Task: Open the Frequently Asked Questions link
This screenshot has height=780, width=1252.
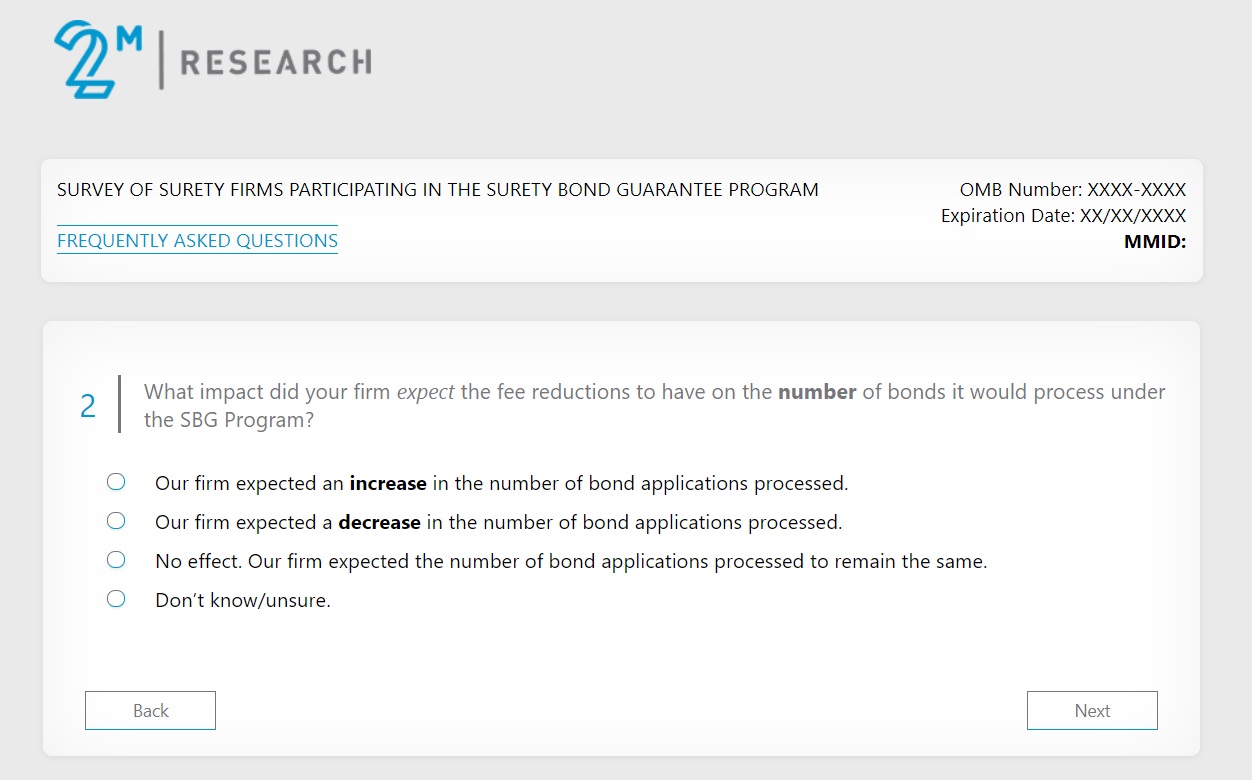Action: pyautogui.click(x=197, y=241)
